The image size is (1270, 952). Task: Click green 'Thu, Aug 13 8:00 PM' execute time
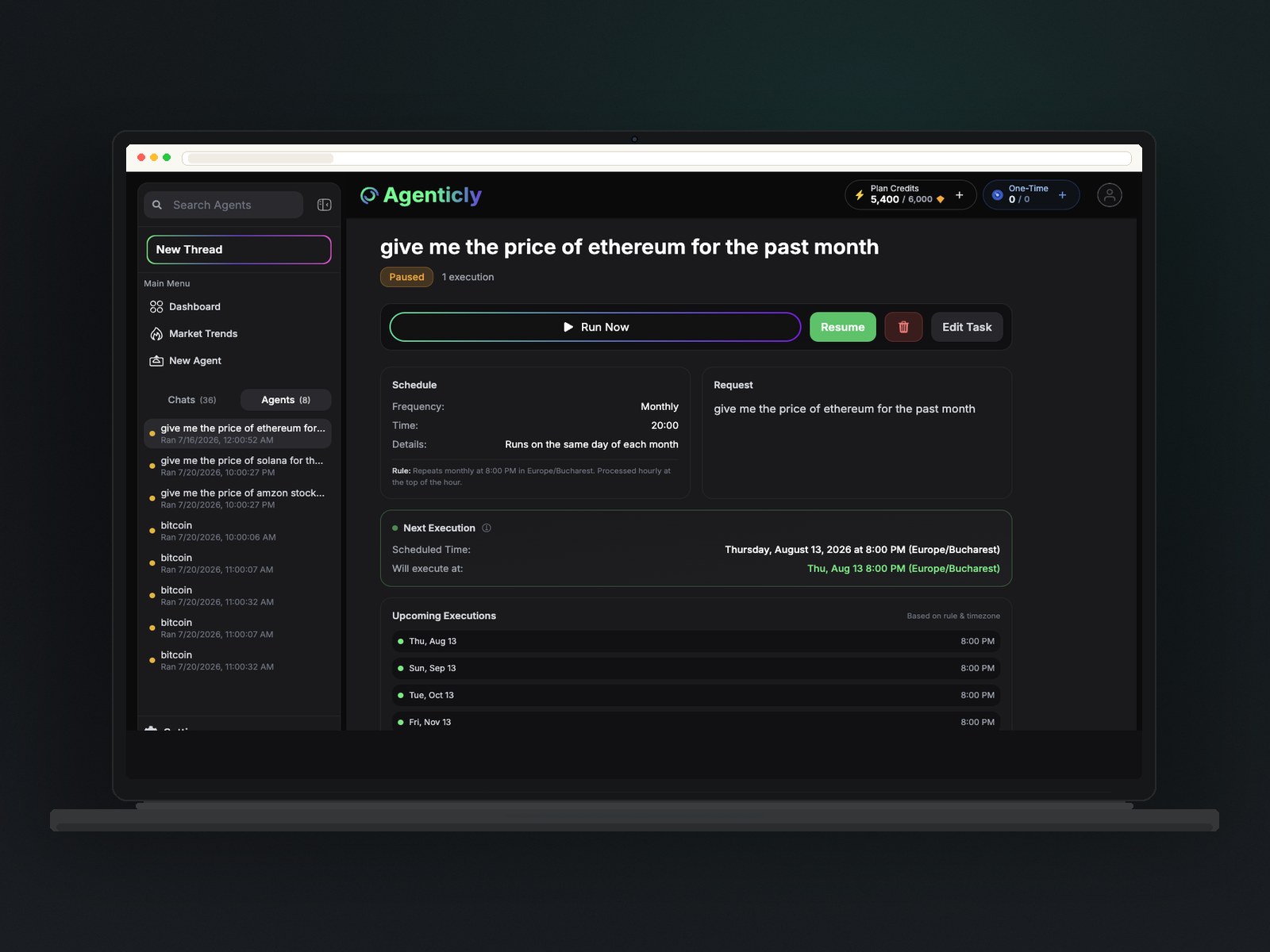pos(903,569)
